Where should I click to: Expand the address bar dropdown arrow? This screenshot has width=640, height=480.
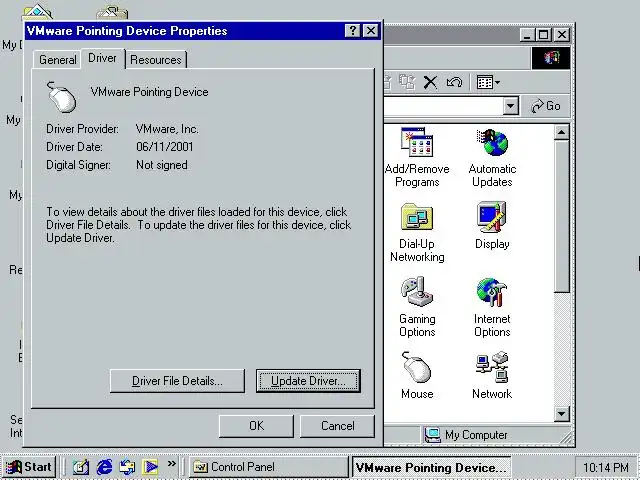click(511, 106)
